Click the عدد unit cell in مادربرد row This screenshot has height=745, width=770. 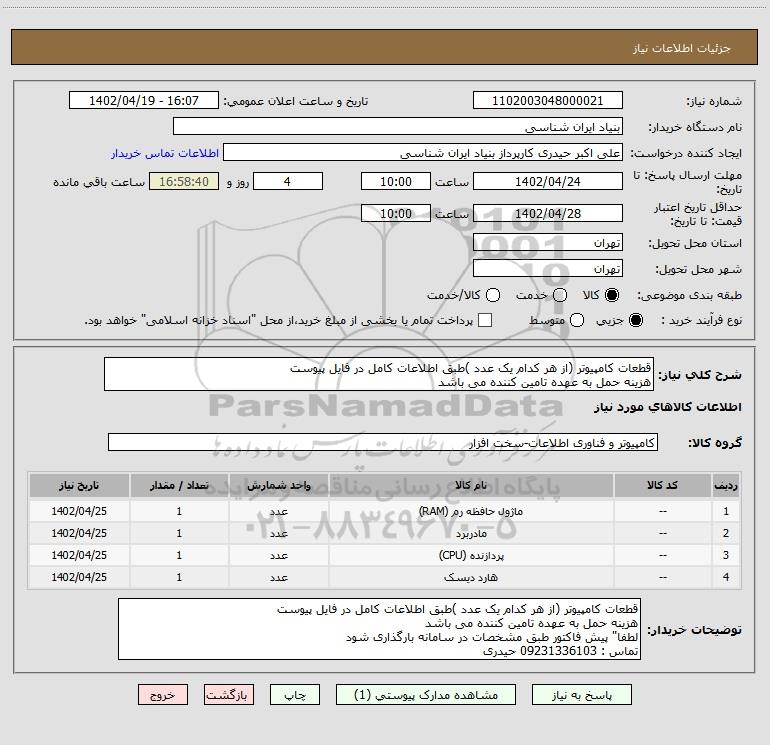click(x=278, y=533)
